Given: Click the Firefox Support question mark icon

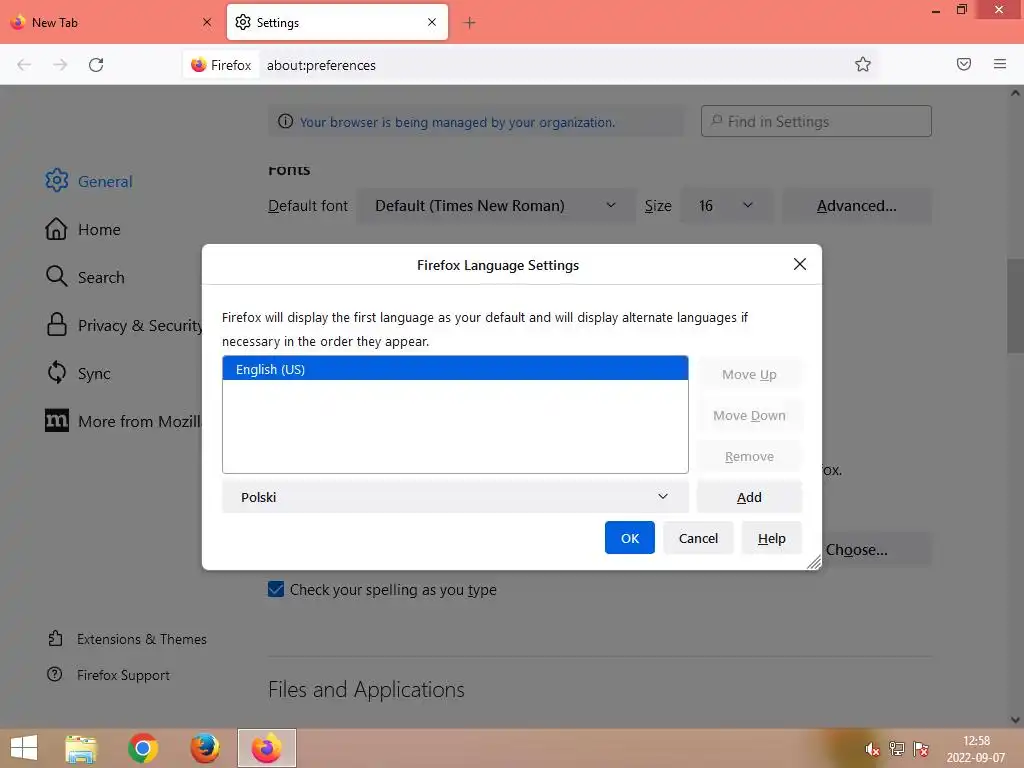Looking at the screenshot, I should pyautogui.click(x=55, y=675).
